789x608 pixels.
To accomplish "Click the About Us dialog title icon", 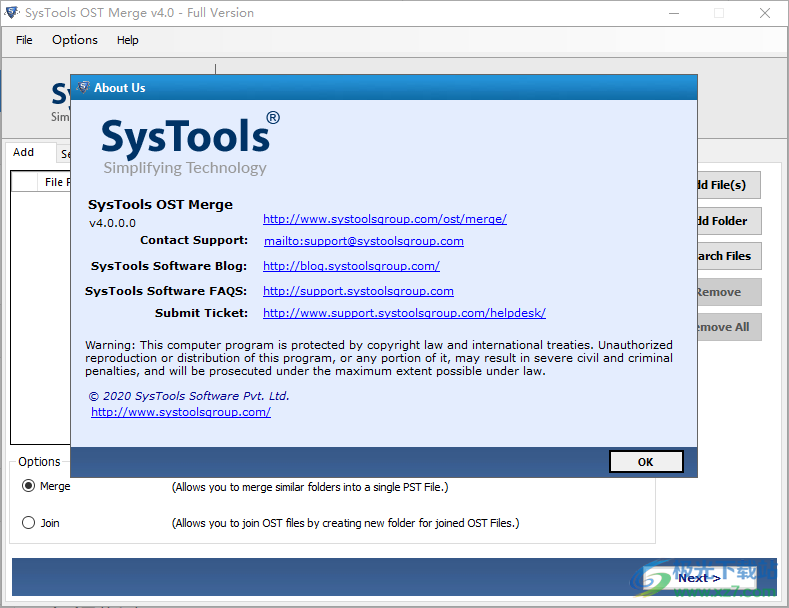I will tap(83, 88).
